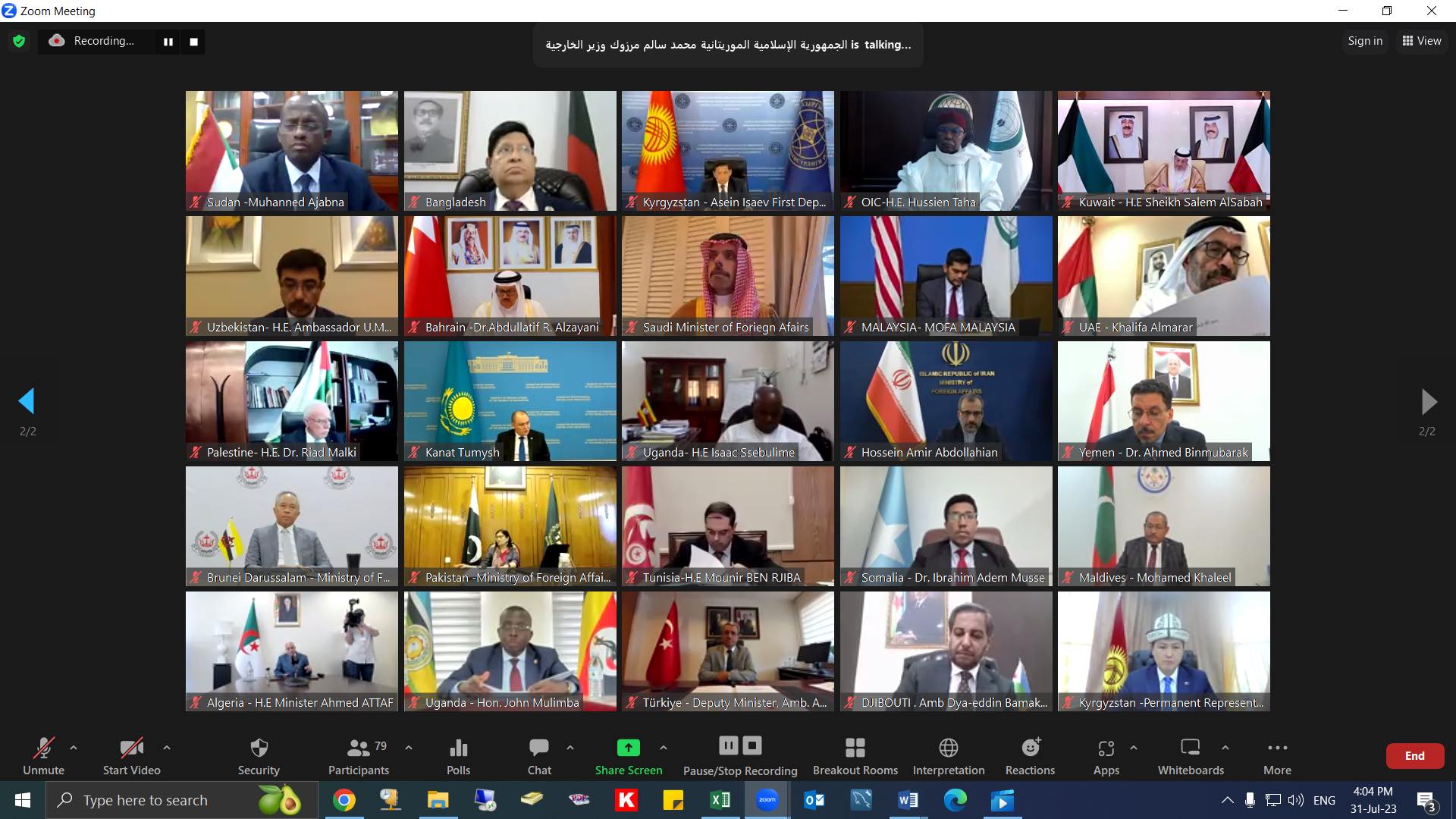Open the Reactions panel

[1030, 755]
